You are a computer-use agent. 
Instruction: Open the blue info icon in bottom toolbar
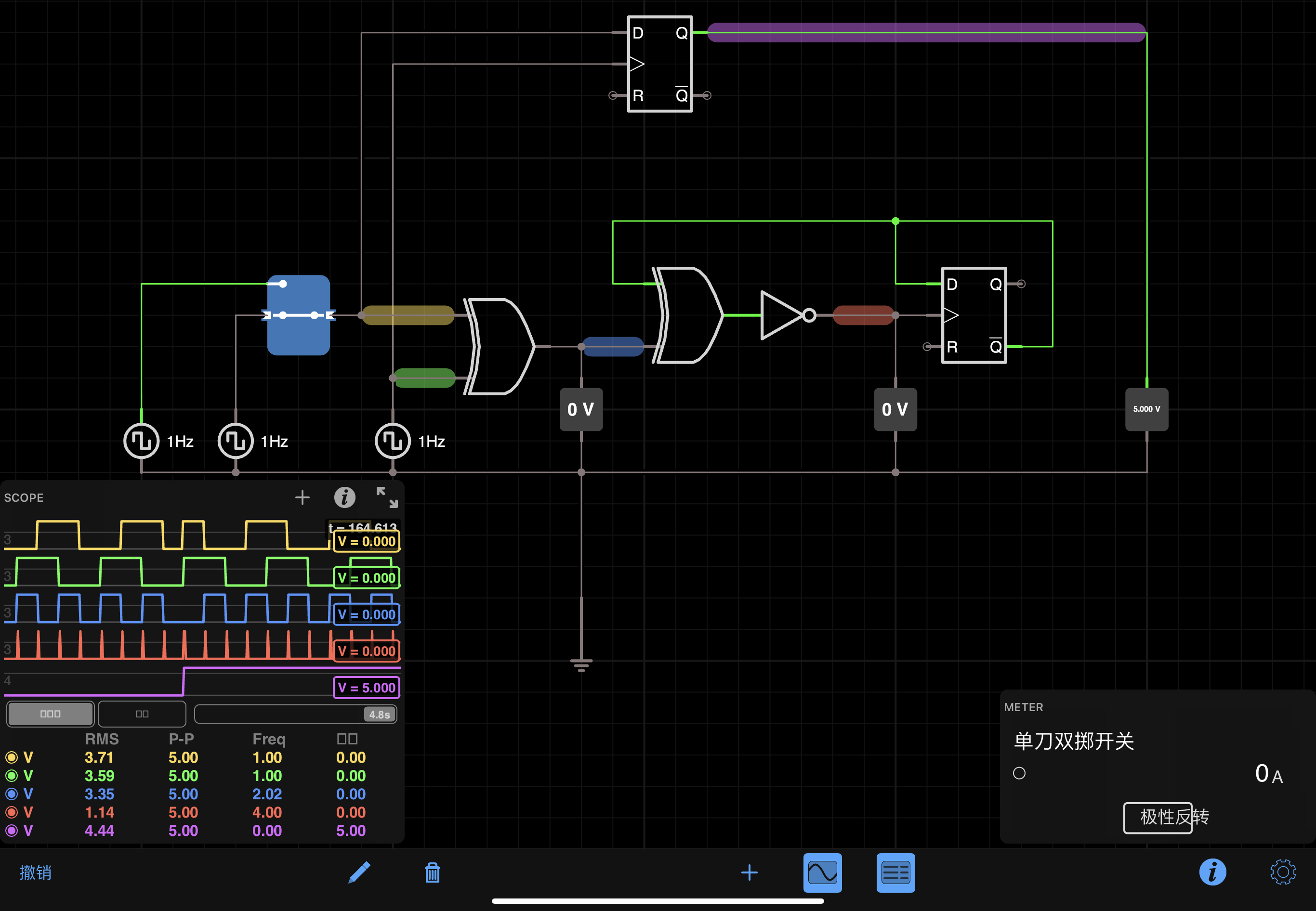tap(1212, 872)
